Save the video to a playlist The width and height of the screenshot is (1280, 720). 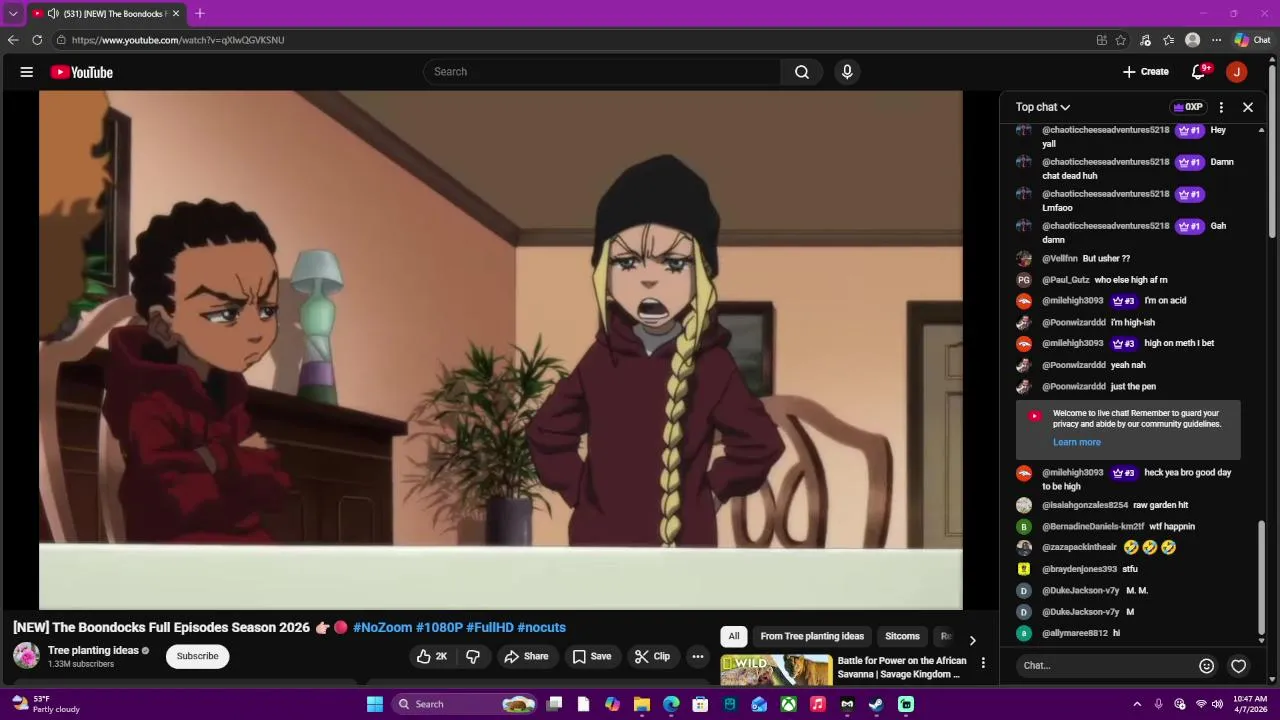(x=591, y=657)
